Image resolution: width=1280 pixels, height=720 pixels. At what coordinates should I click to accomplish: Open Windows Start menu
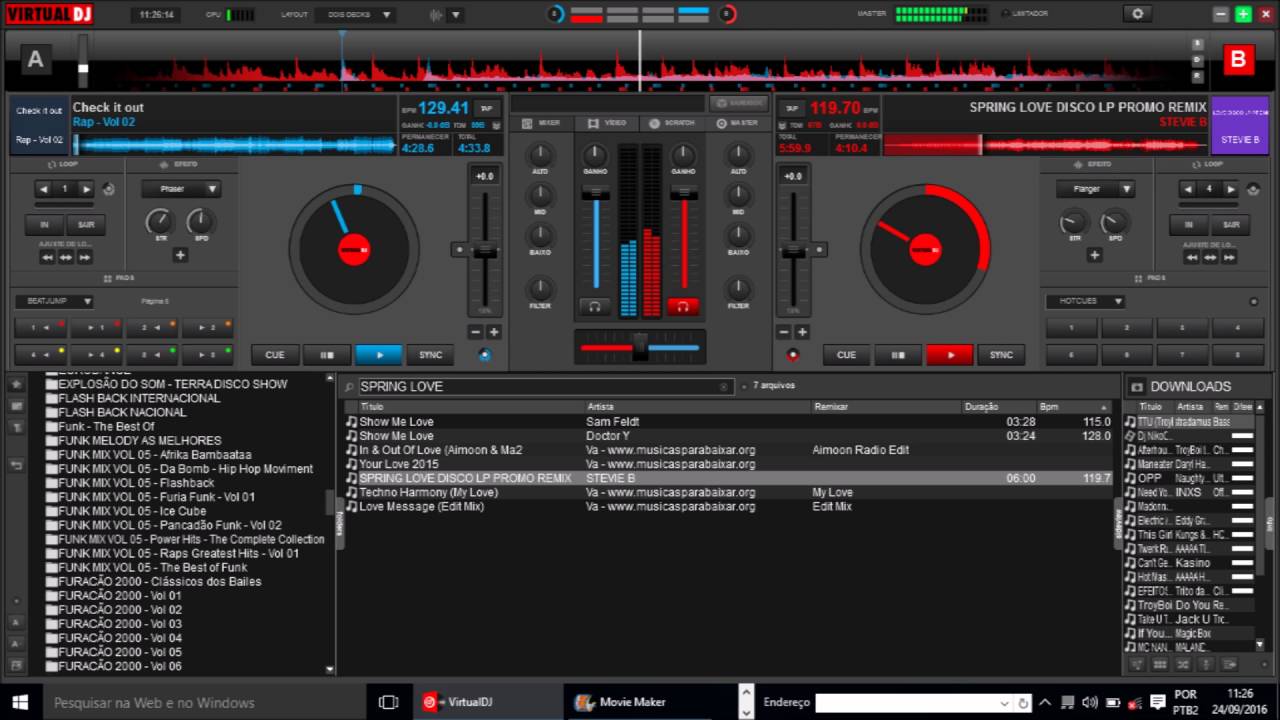(20, 701)
